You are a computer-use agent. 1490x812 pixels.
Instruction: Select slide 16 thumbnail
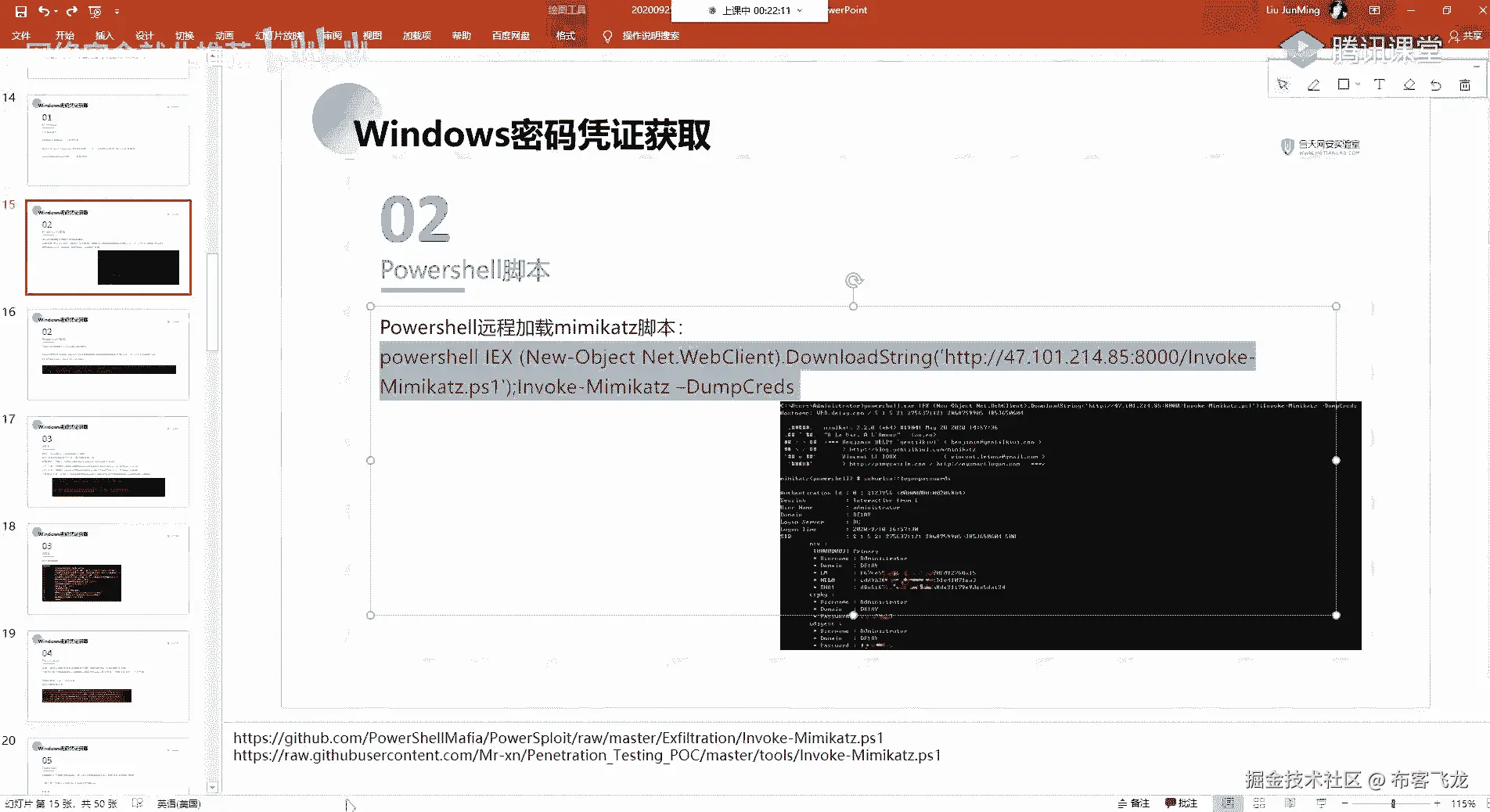click(108, 354)
